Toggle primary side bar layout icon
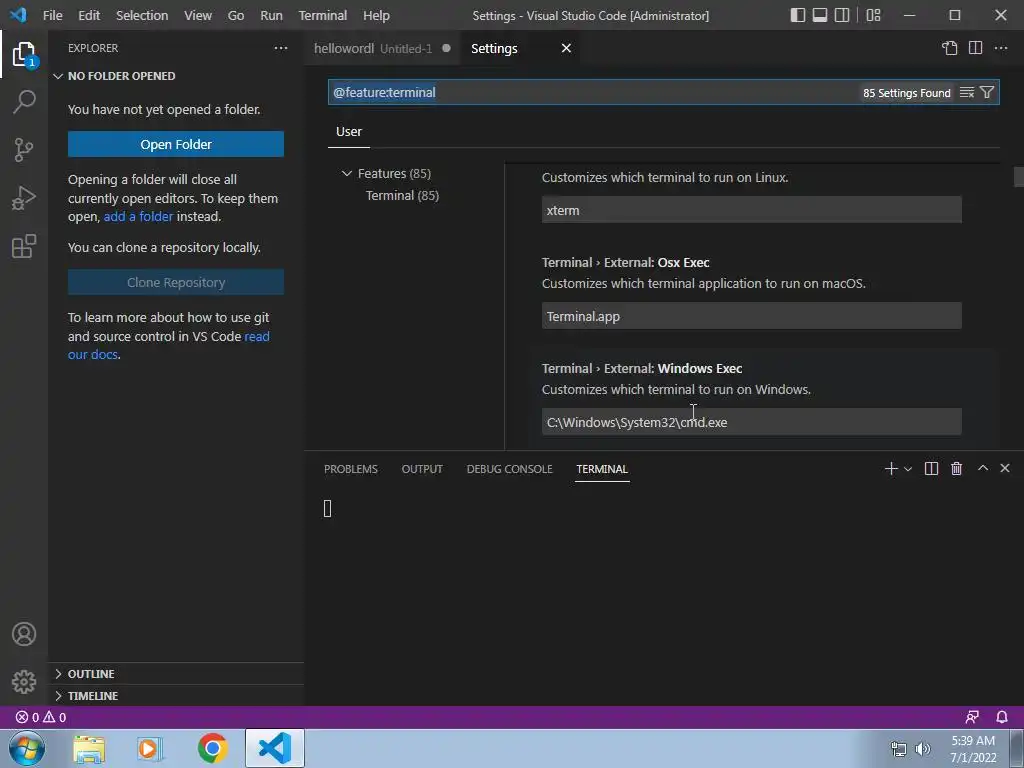Viewport: 1024px width, 768px height. click(797, 15)
